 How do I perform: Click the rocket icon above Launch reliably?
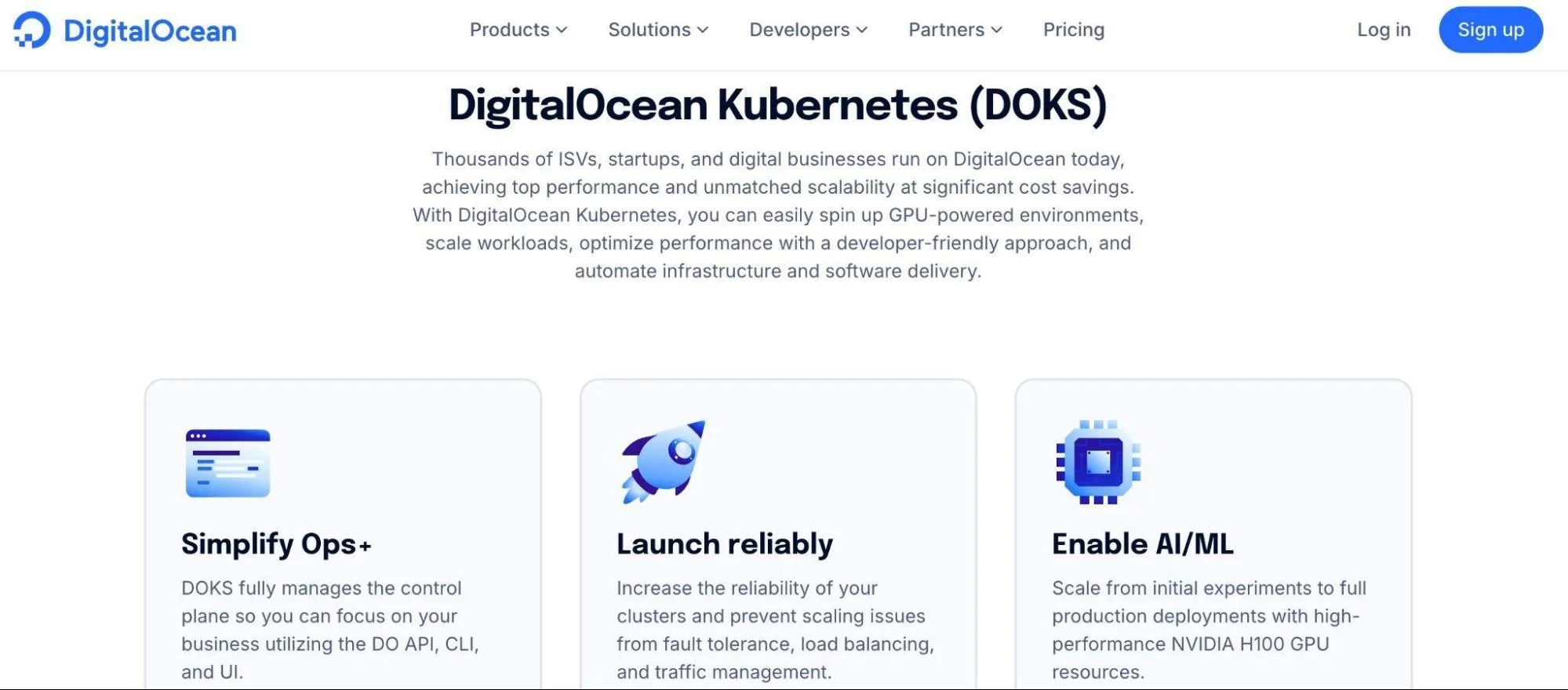click(663, 461)
